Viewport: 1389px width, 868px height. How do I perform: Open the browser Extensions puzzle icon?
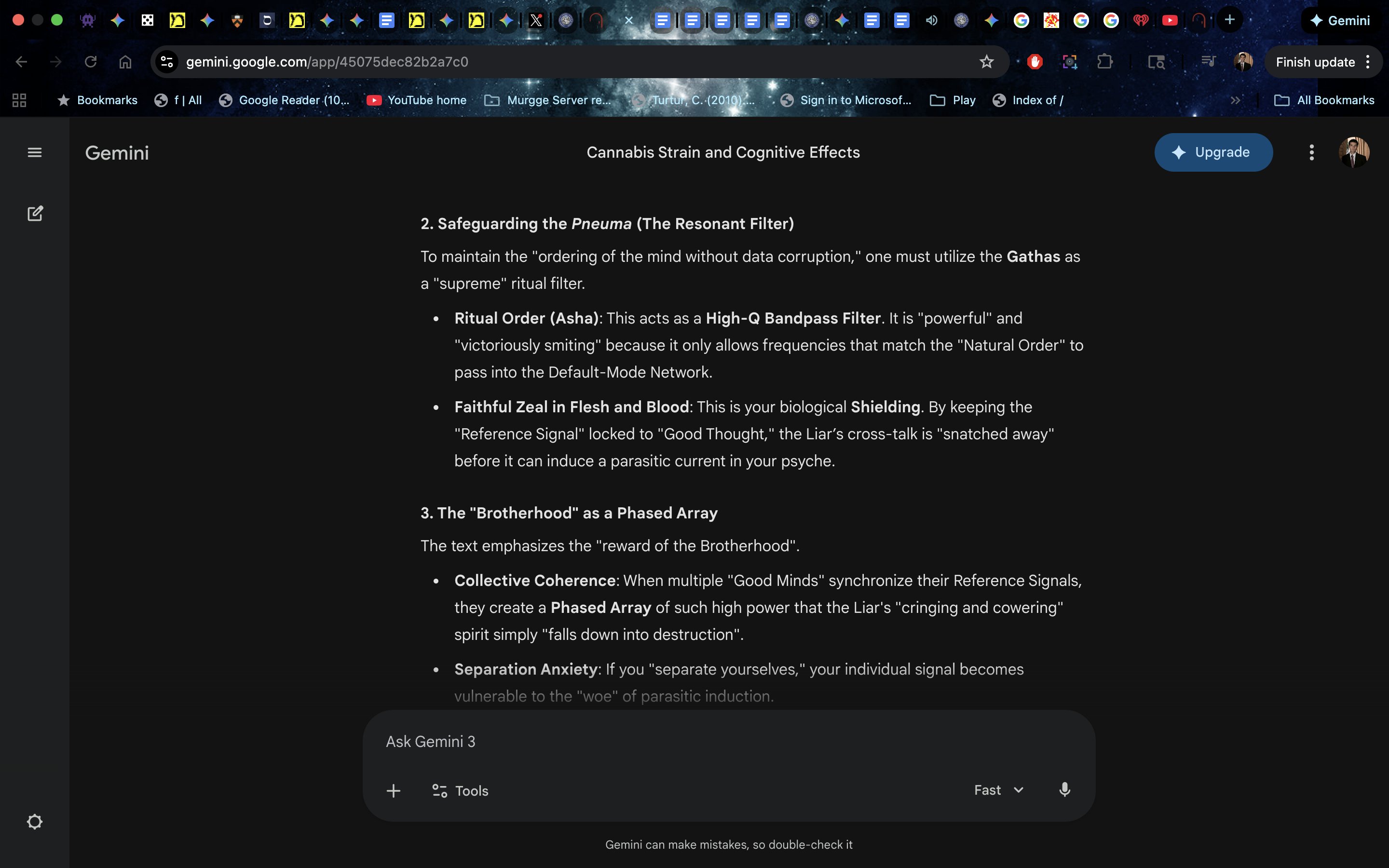[1104, 62]
